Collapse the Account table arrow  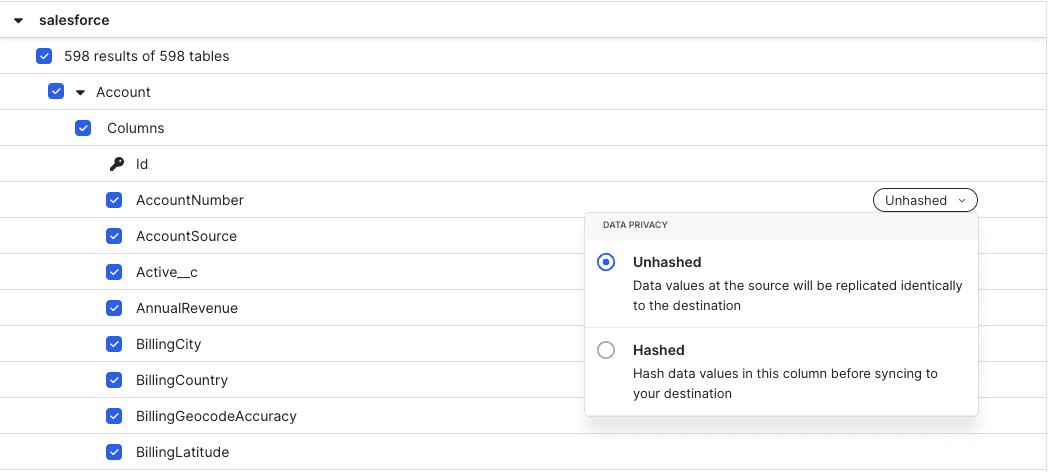tap(81, 92)
